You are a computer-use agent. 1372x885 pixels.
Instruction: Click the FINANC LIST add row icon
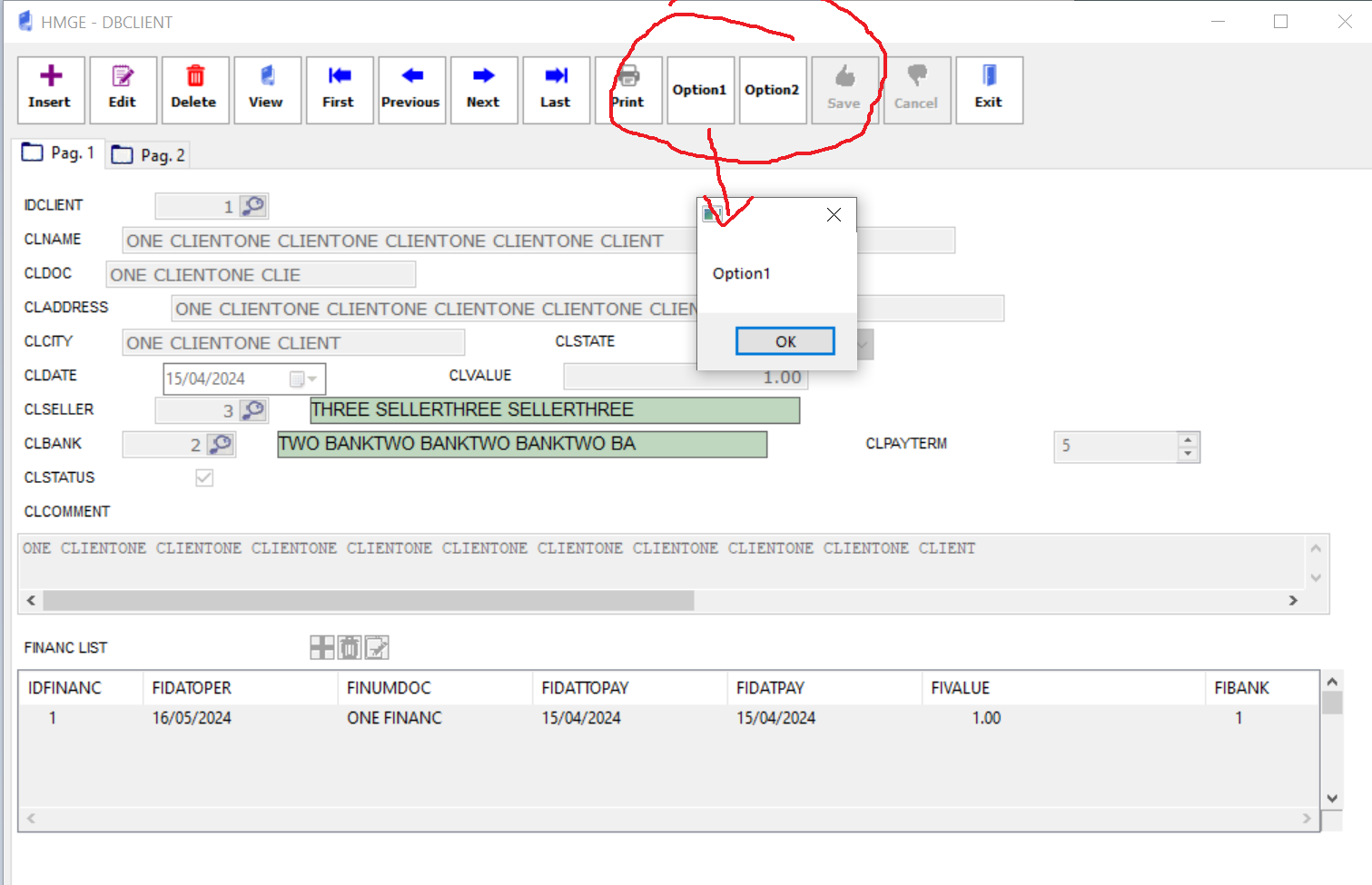(x=321, y=647)
